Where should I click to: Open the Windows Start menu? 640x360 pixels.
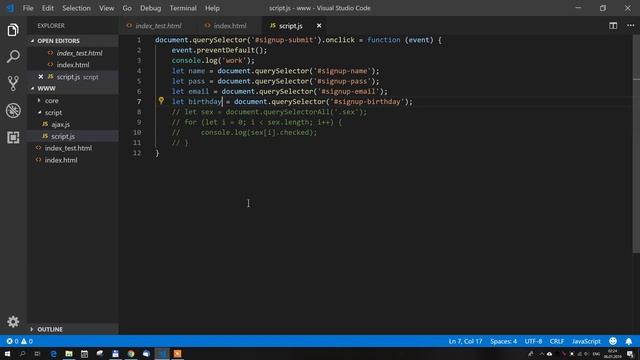(x=7, y=353)
